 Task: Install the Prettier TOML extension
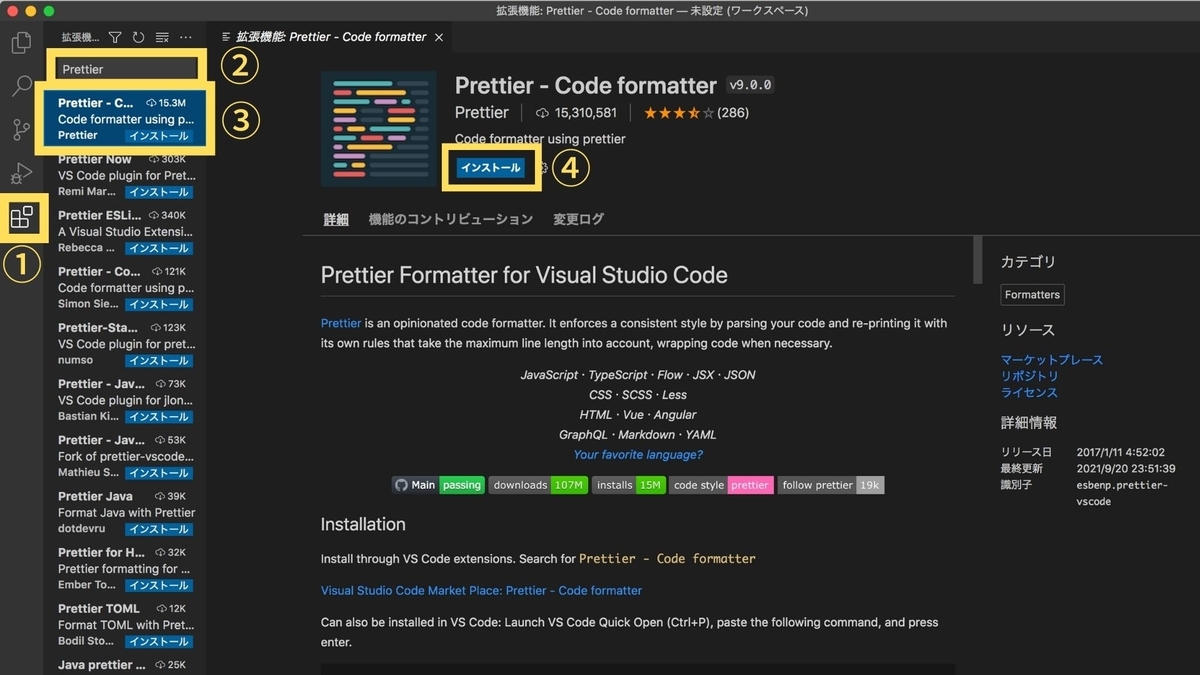(158, 641)
